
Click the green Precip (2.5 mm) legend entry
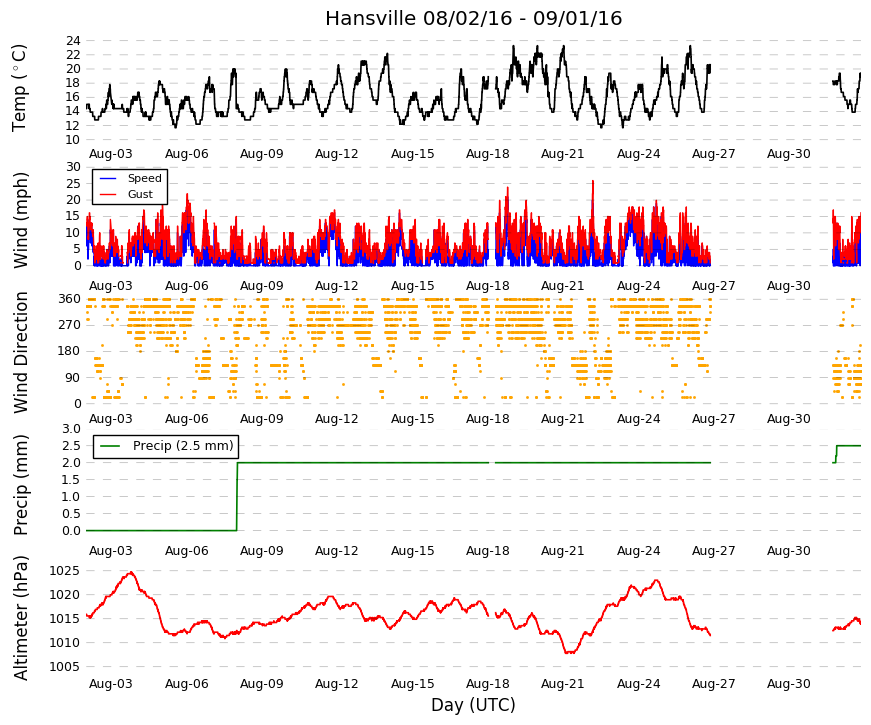[x=166, y=446]
